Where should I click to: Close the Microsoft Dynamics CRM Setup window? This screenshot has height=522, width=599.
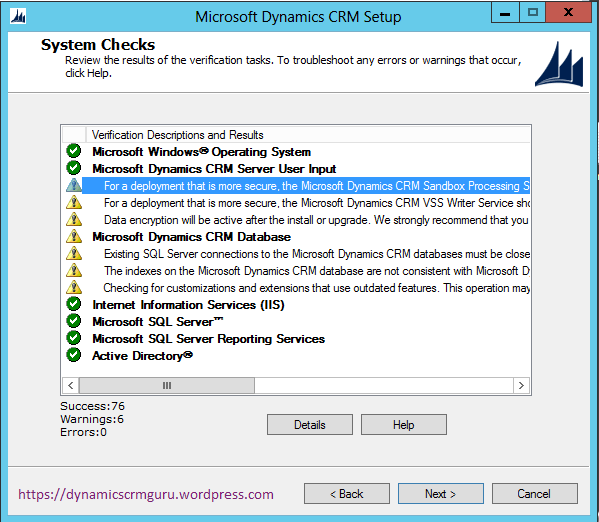coord(568,13)
